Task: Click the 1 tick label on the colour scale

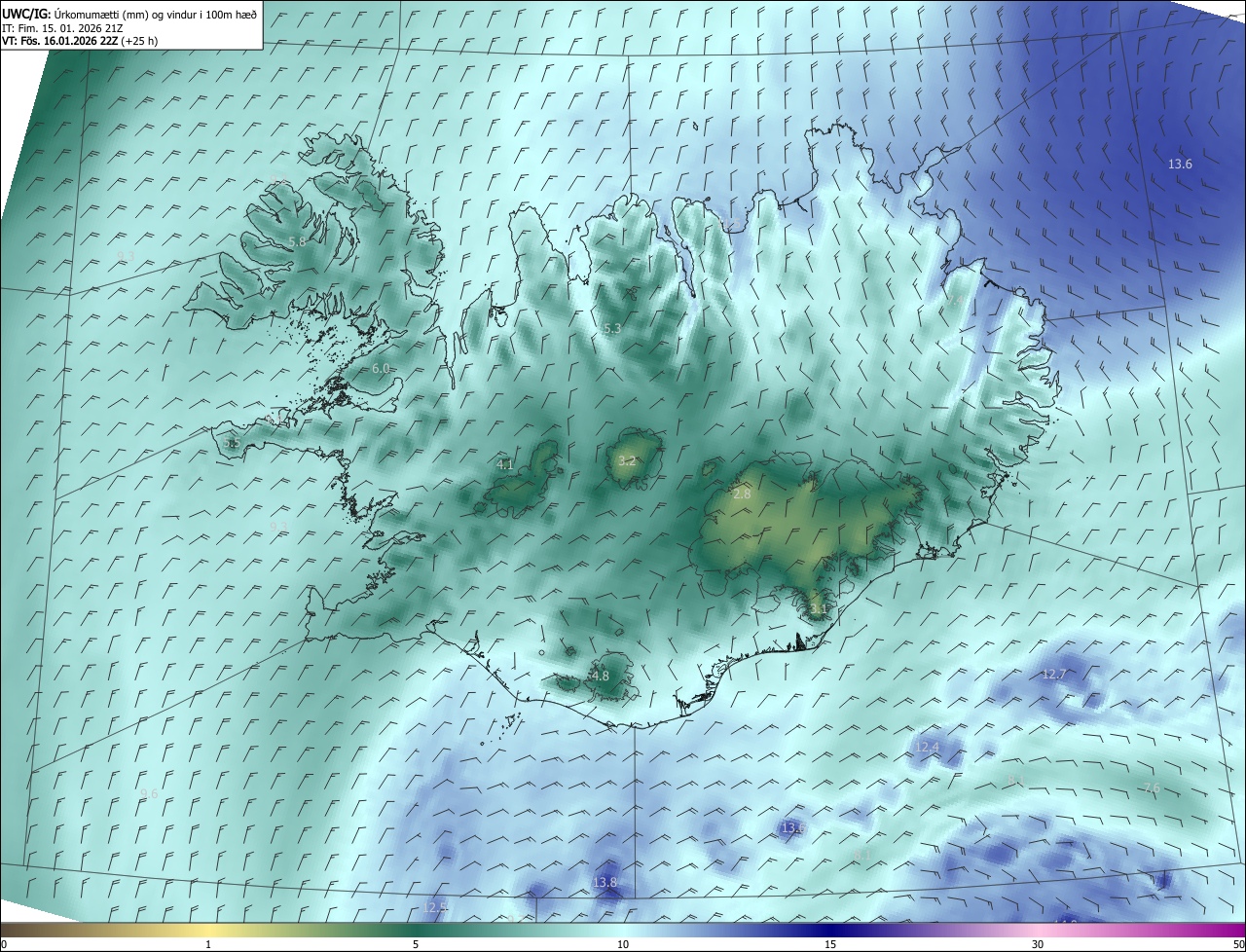Action: (208, 944)
